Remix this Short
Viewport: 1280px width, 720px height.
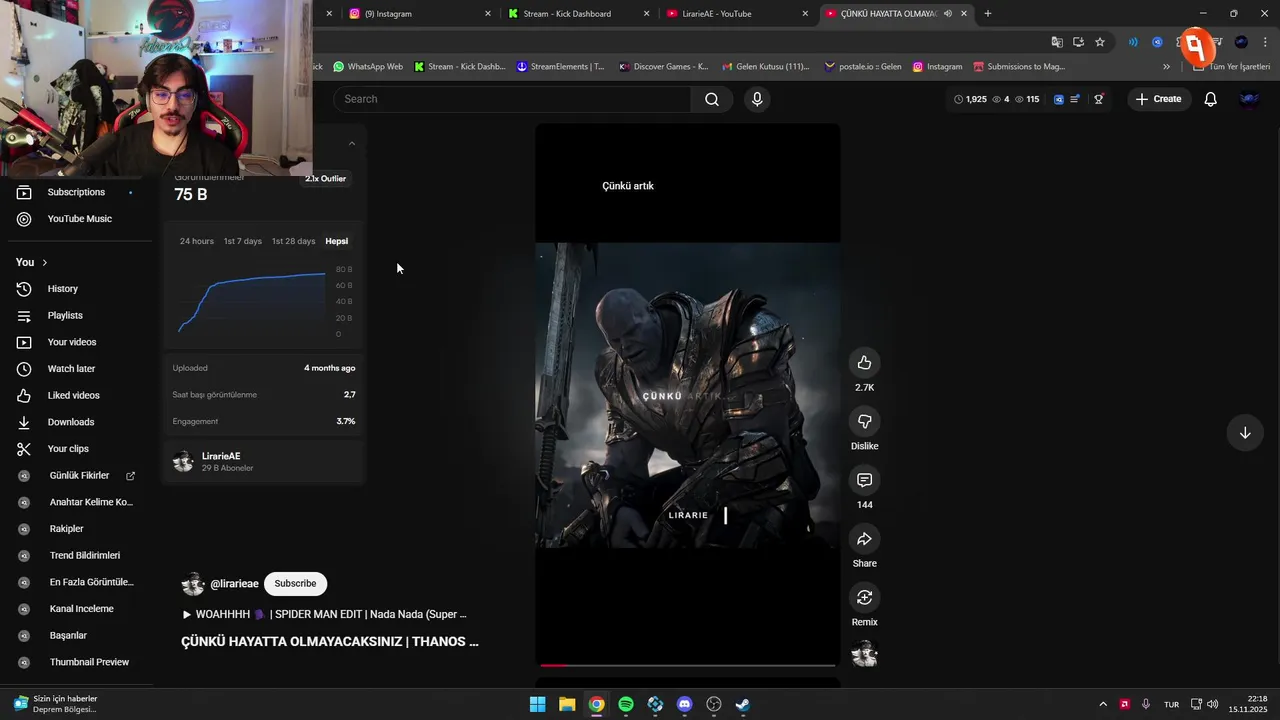click(x=864, y=597)
